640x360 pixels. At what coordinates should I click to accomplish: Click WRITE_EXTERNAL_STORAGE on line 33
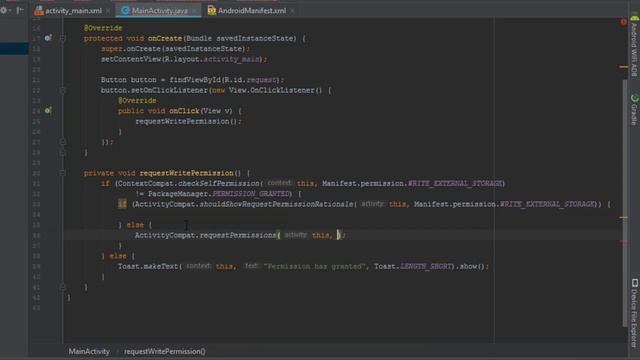click(x=547, y=204)
